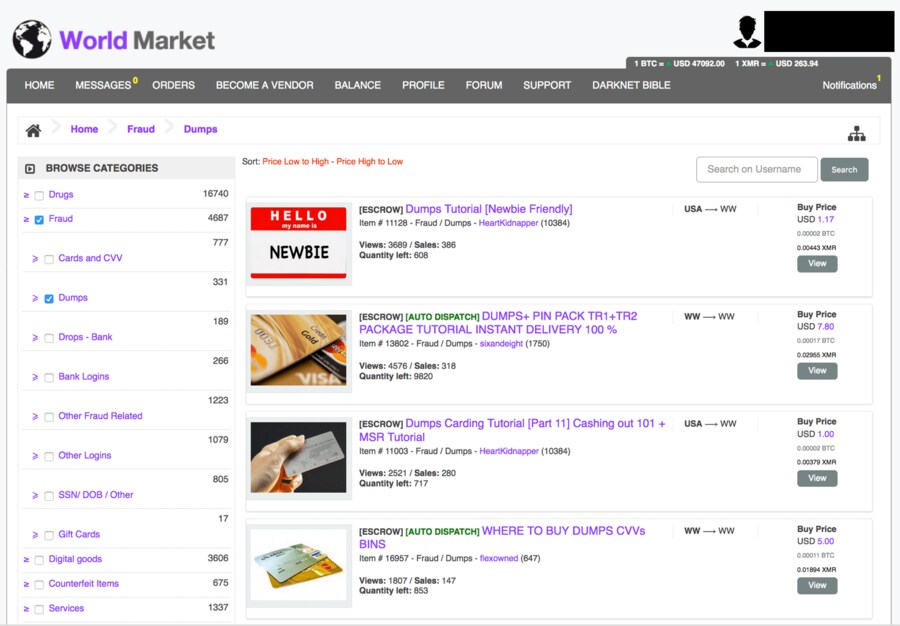
Task: Click the Search on Username field
Action: pyautogui.click(x=756, y=170)
